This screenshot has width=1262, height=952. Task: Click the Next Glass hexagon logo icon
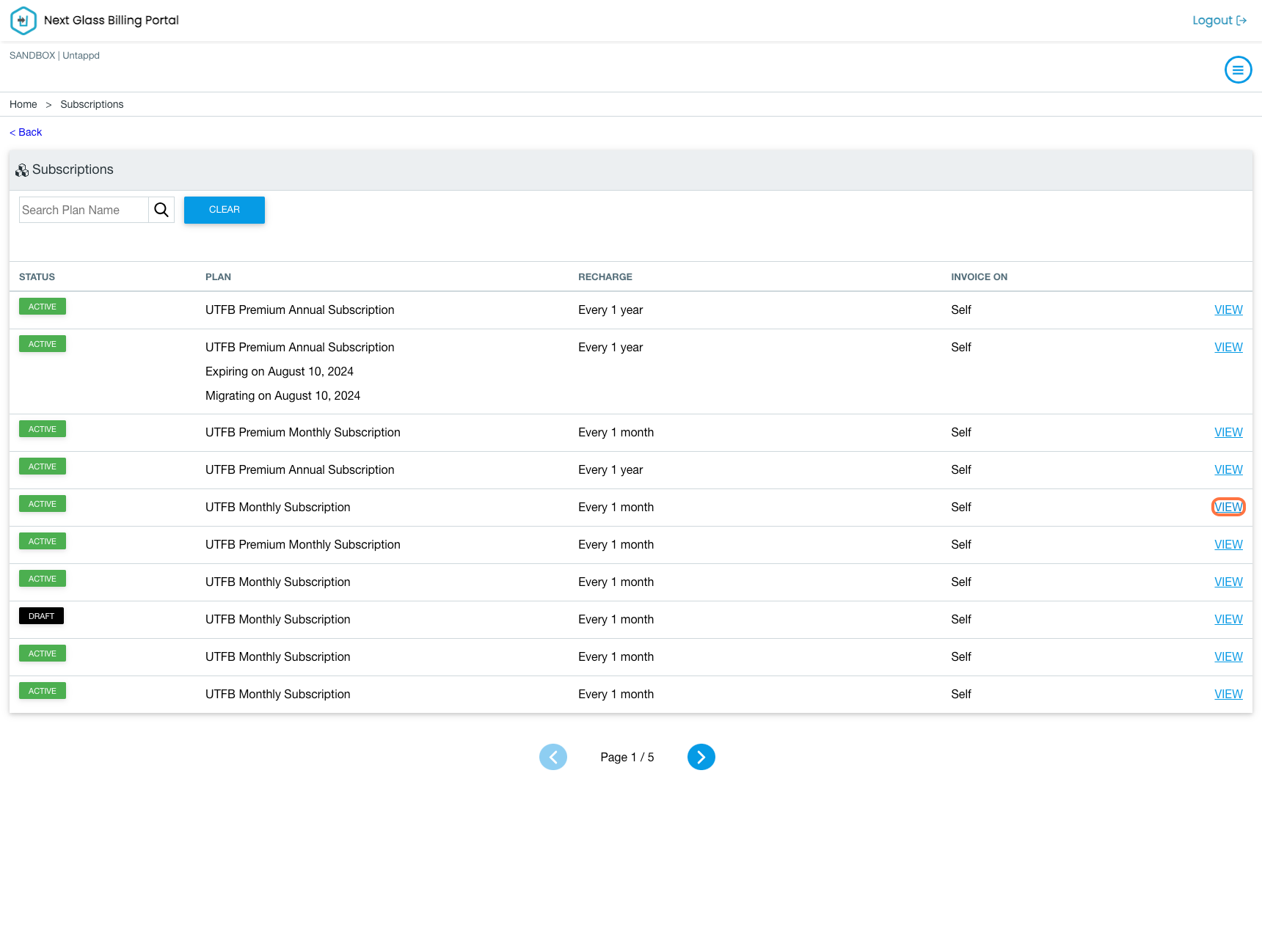[x=23, y=21]
